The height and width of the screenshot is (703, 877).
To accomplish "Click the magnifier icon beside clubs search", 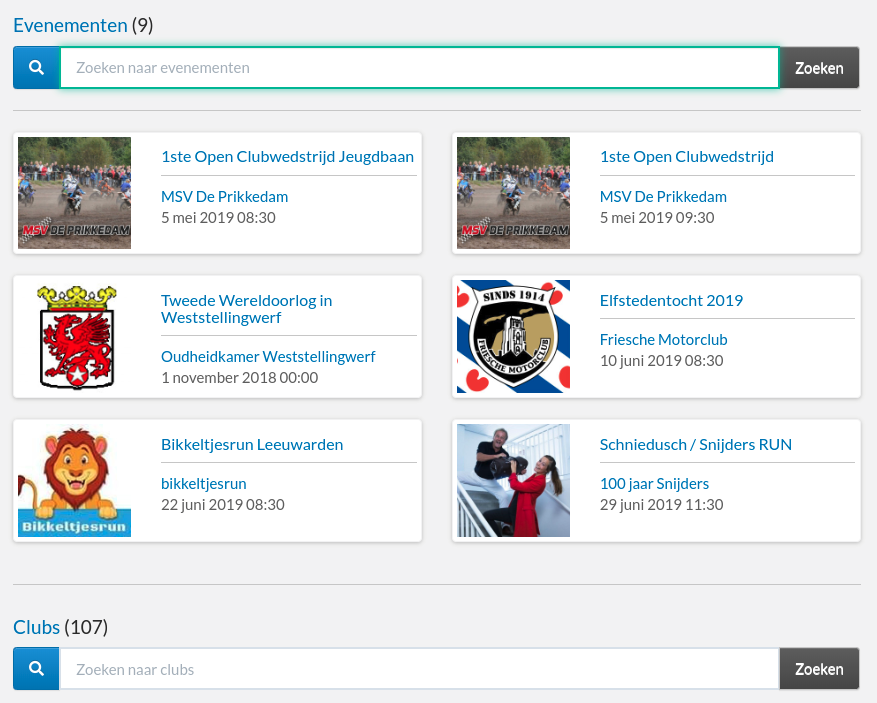I will pos(36,669).
